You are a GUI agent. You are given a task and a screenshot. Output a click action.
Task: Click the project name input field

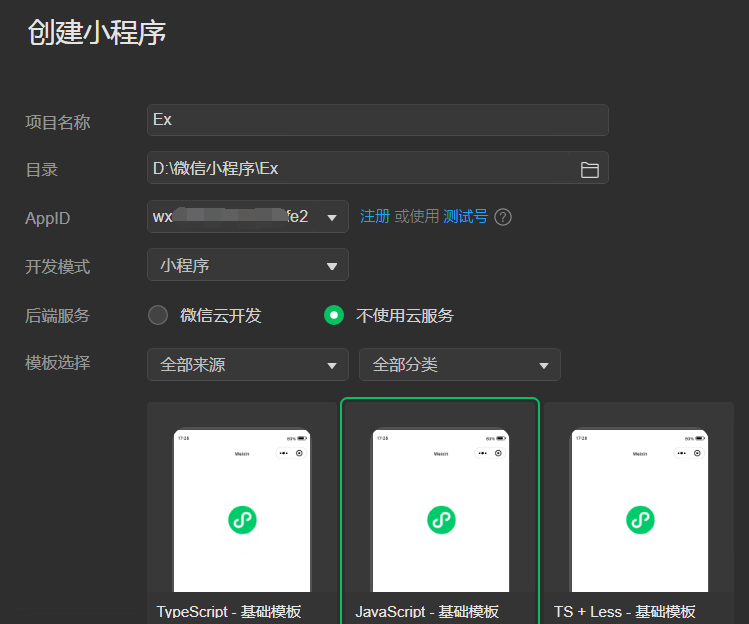[x=377, y=120]
